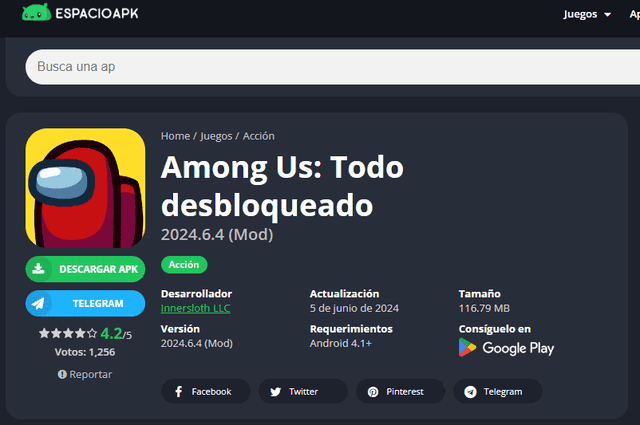Select the green Acción category tag
The image size is (640, 425).
point(184,265)
